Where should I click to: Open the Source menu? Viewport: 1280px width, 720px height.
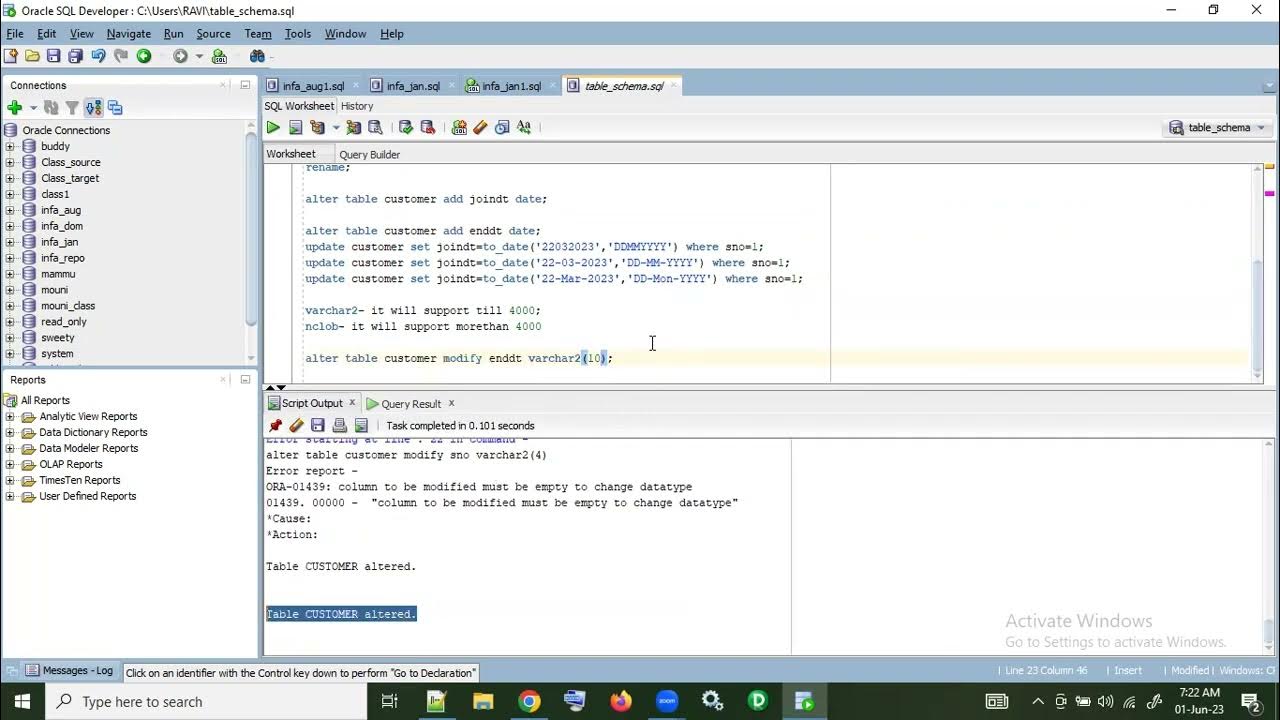tap(213, 34)
